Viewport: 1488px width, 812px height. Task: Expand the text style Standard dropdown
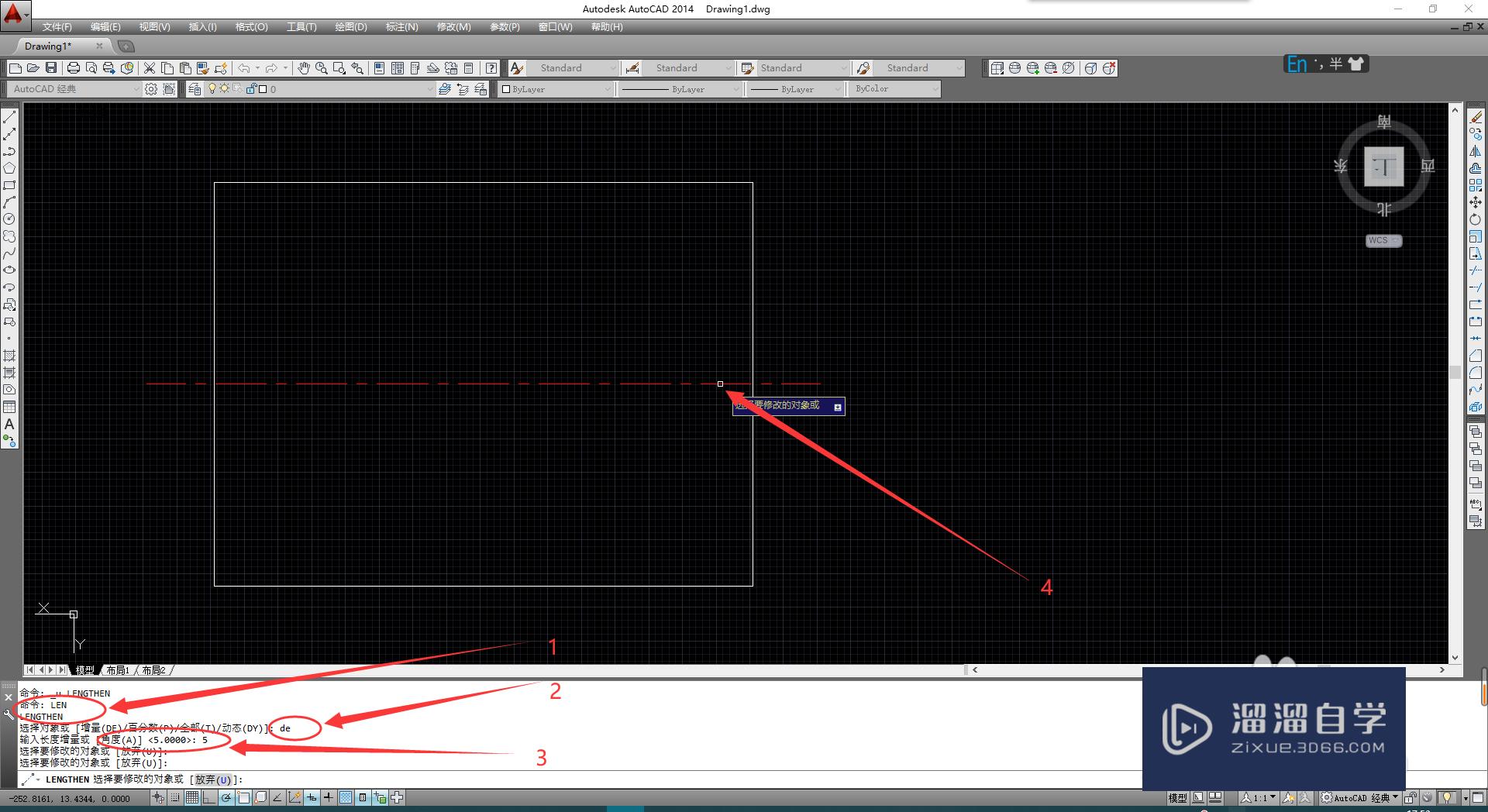[573, 68]
